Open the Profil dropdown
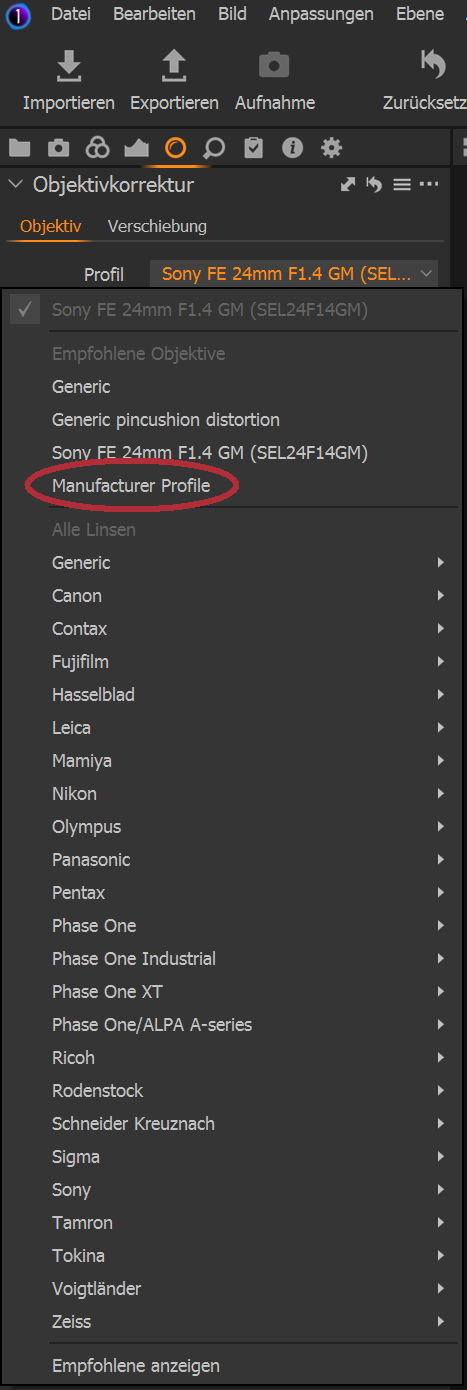467x1390 pixels. pos(294,274)
